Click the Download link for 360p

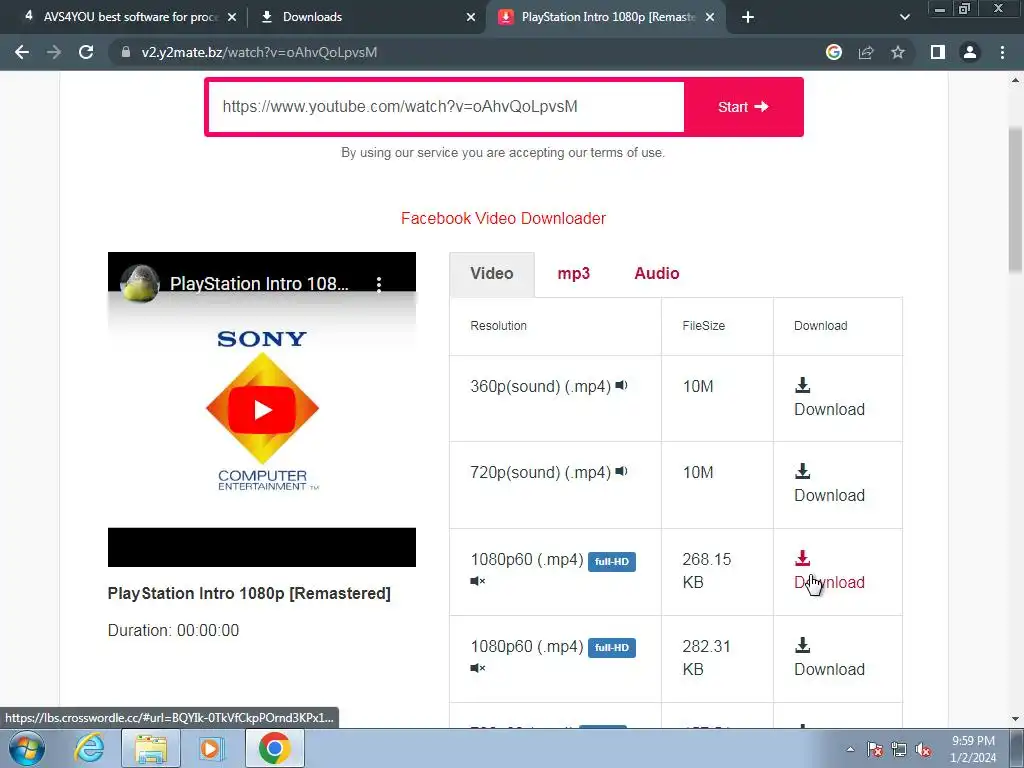click(829, 409)
